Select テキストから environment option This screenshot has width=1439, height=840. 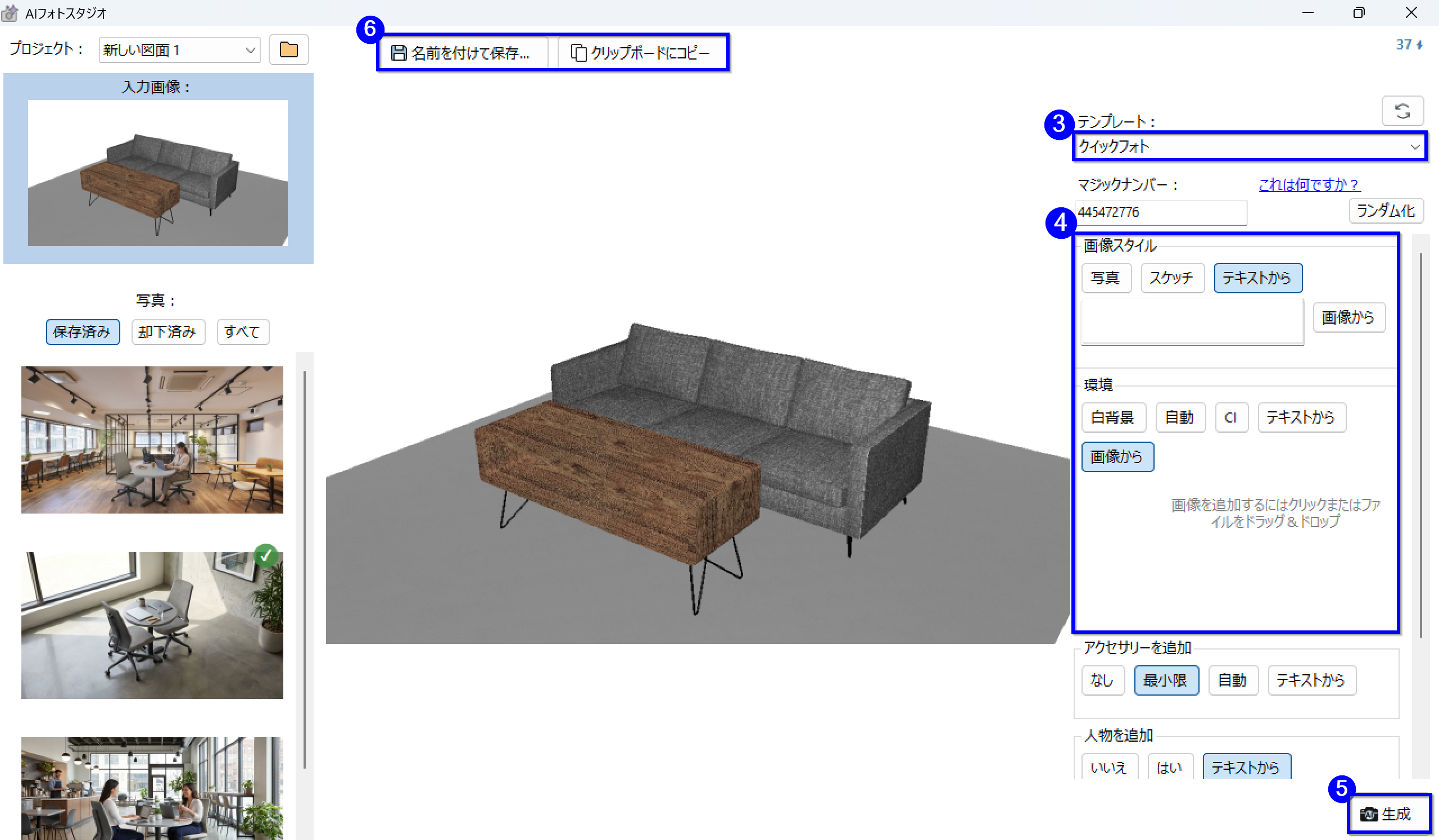[1302, 417]
